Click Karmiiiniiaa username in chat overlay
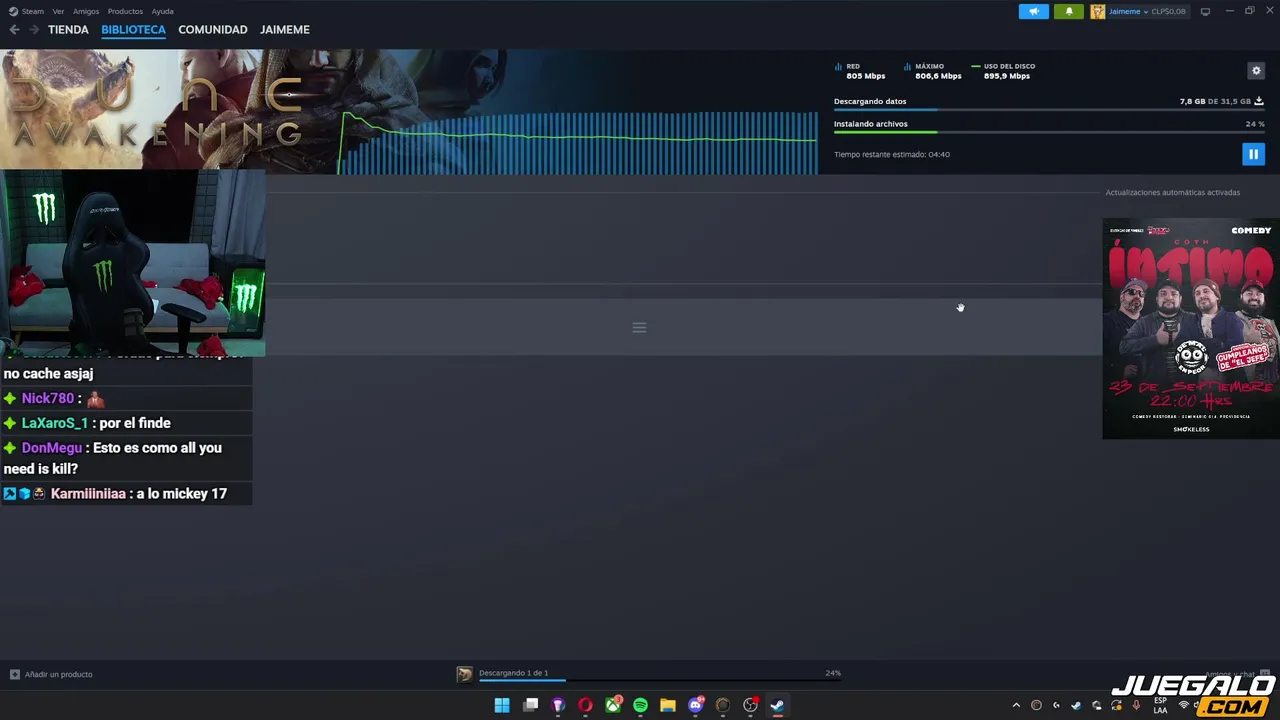Viewport: 1280px width, 720px height. pyautogui.click(x=88, y=494)
